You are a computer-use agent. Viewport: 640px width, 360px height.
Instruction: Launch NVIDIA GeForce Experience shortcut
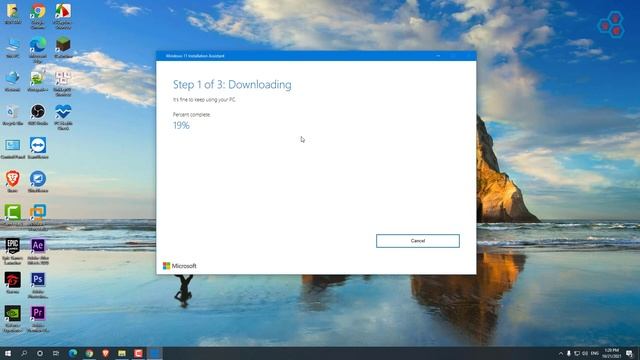click(x=13, y=319)
